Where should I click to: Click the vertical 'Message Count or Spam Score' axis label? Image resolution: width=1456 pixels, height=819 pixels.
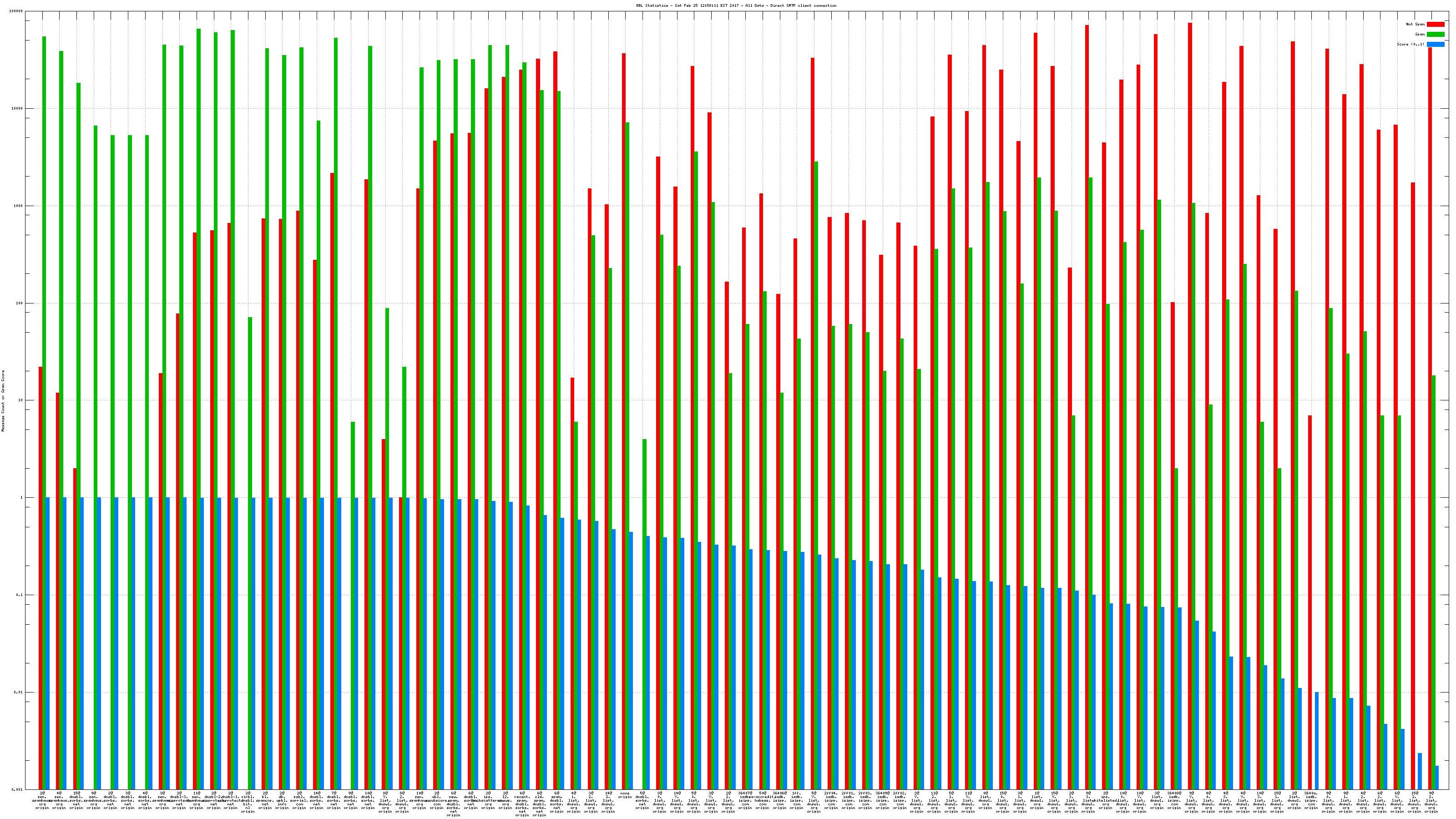[x=3, y=400]
